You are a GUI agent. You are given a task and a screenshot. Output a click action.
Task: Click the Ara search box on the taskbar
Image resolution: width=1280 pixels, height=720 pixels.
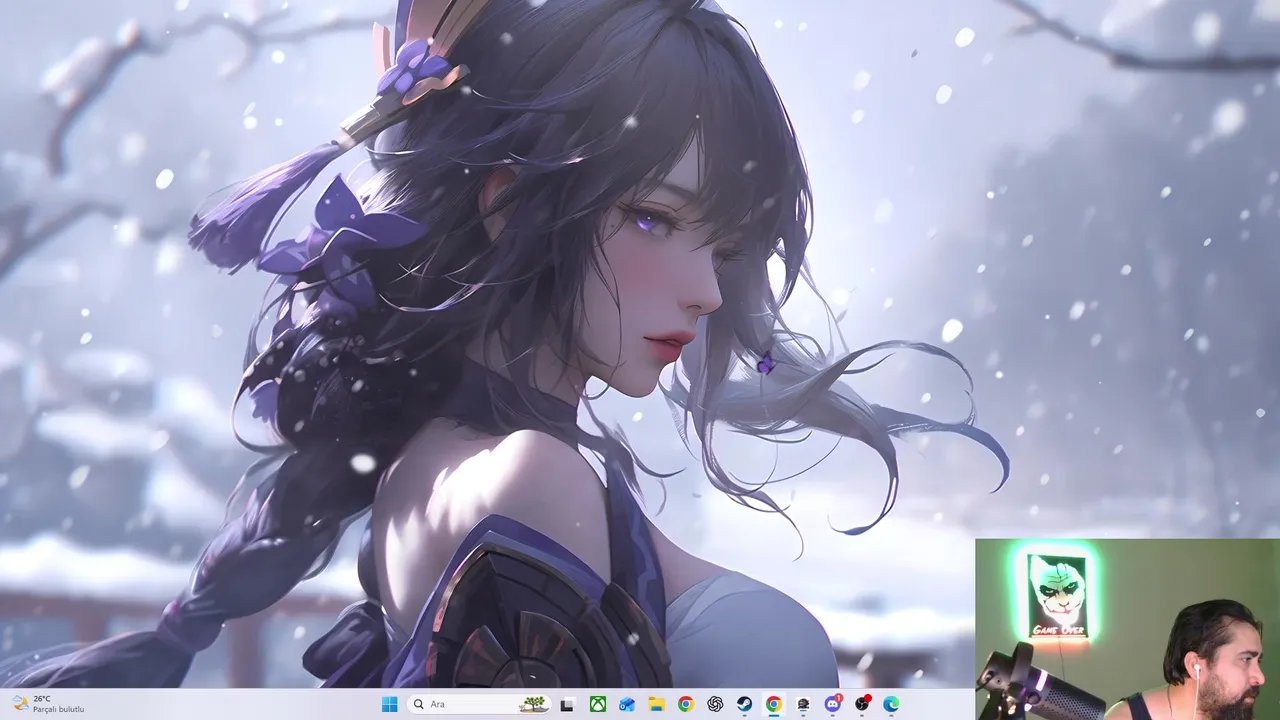click(x=479, y=704)
